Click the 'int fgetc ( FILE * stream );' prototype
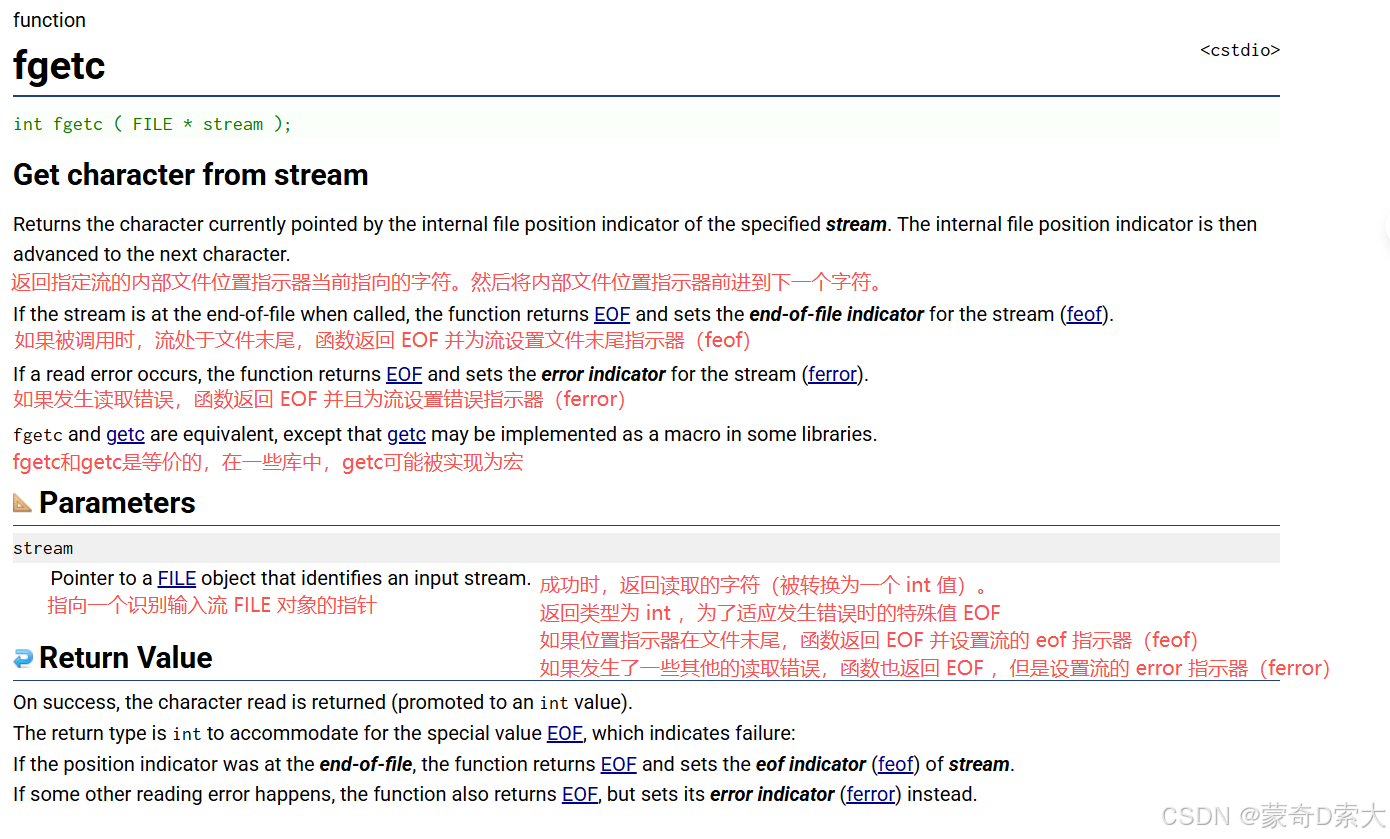The height and width of the screenshot is (839, 1390). [x=152, y=124]
